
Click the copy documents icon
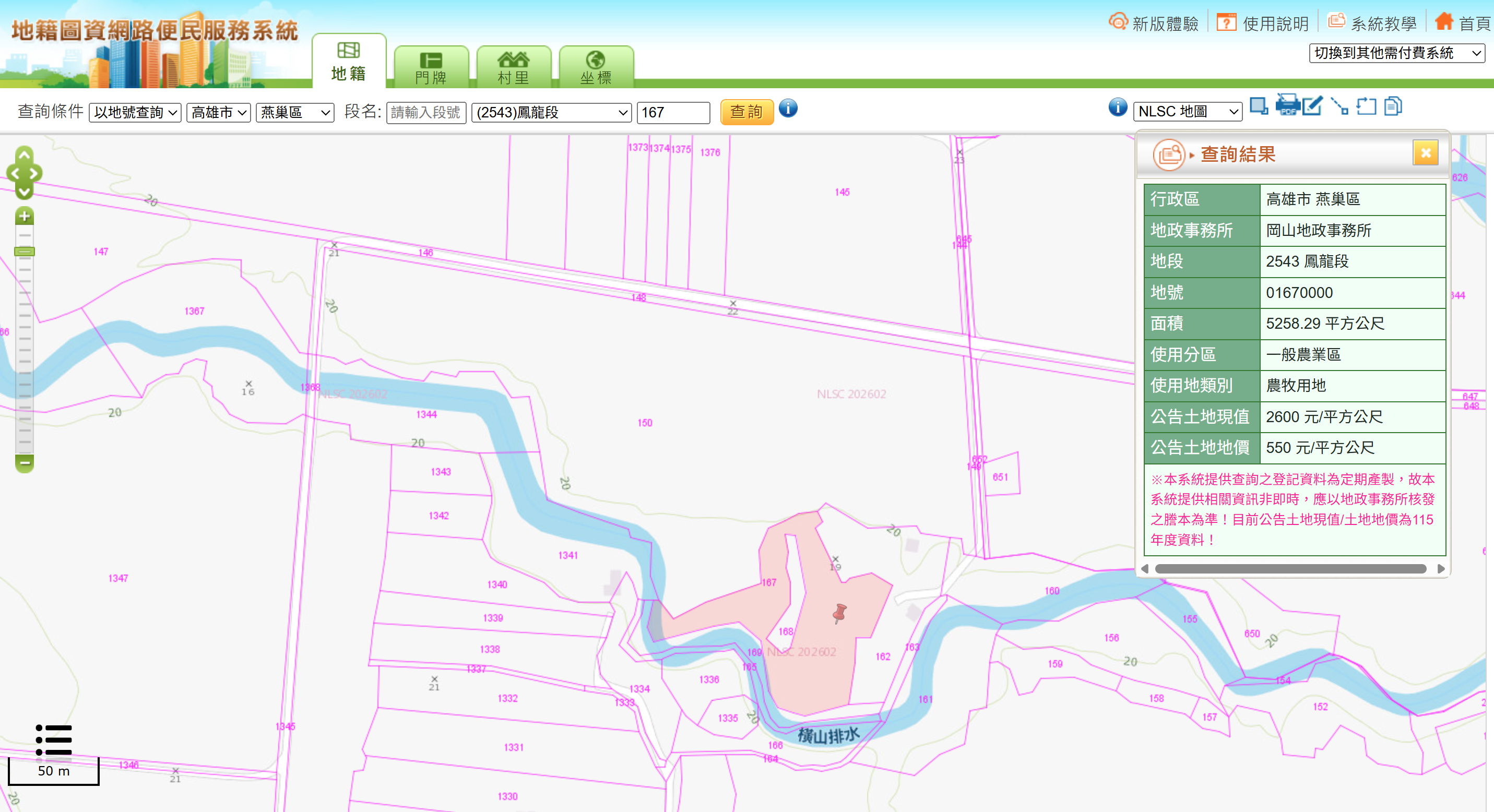tap(1393, 106)
